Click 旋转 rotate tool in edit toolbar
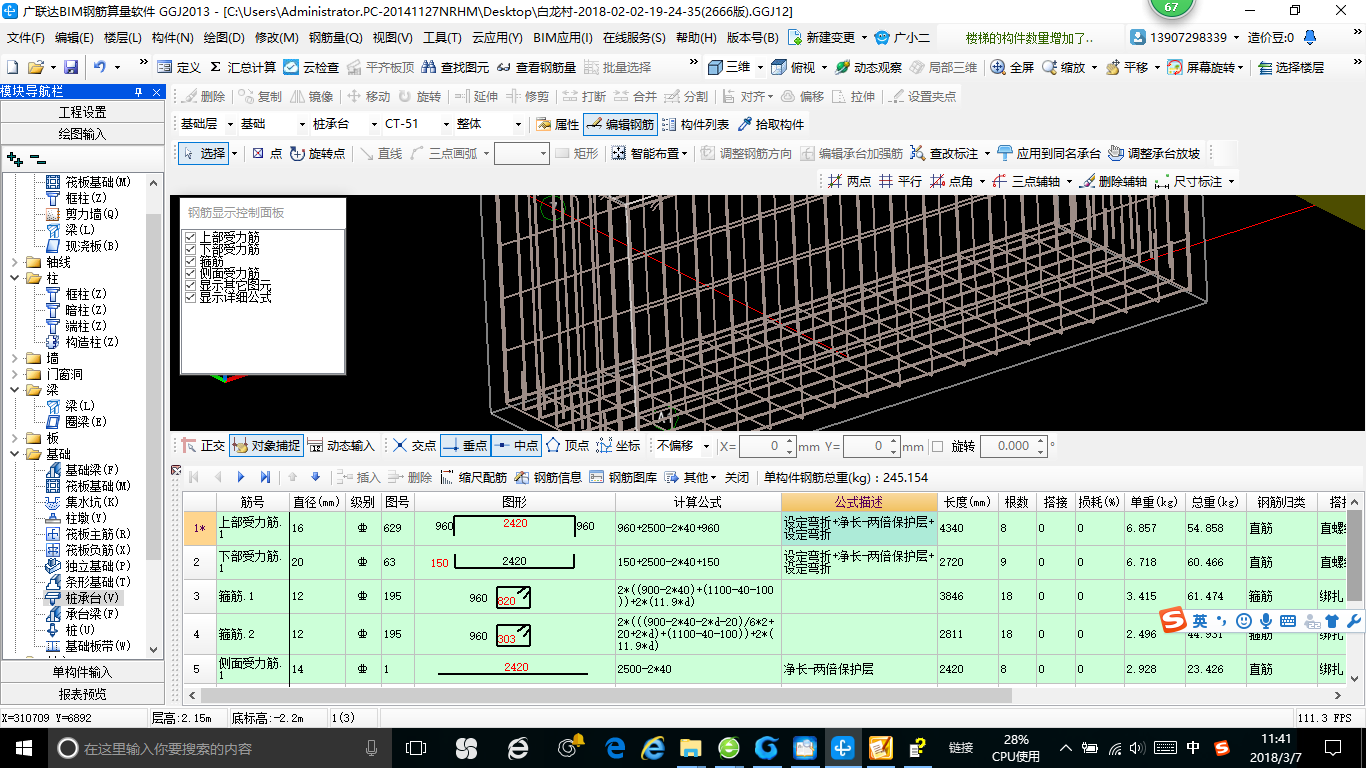The image size is (1366, 768). pos(419,97)
